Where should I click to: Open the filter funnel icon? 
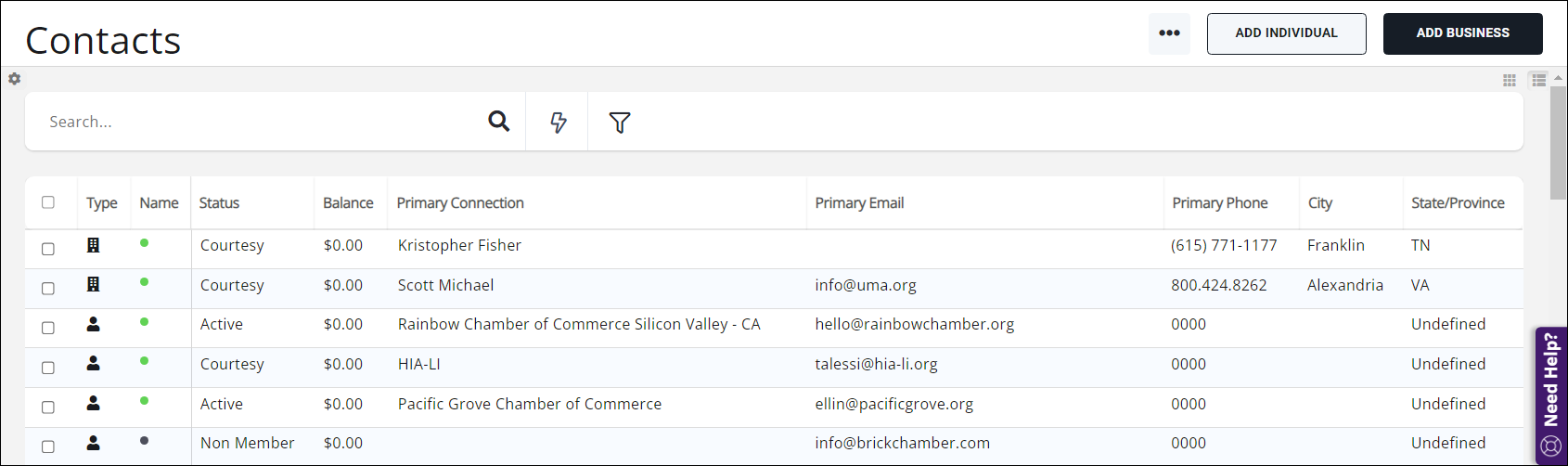(620, 122)
